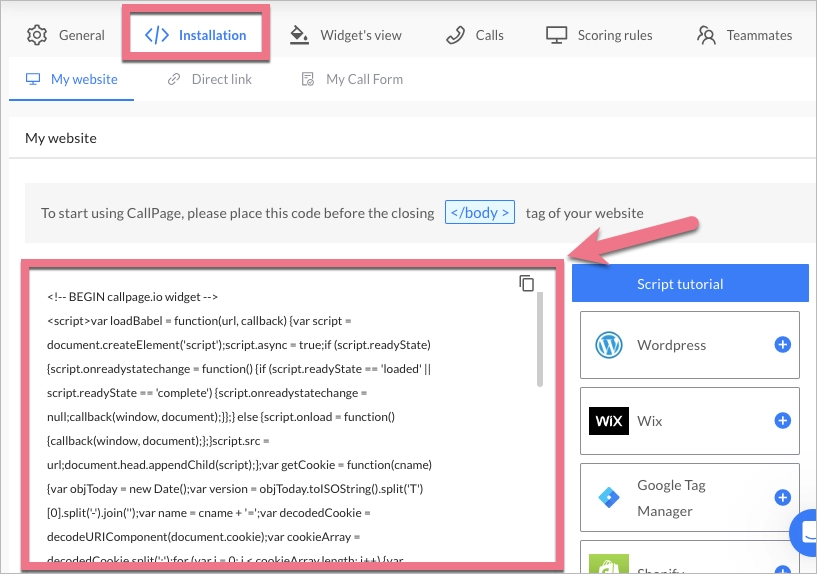Click the Wordpress logo icon
Screen dimensions: 817x574
point(609,345)
